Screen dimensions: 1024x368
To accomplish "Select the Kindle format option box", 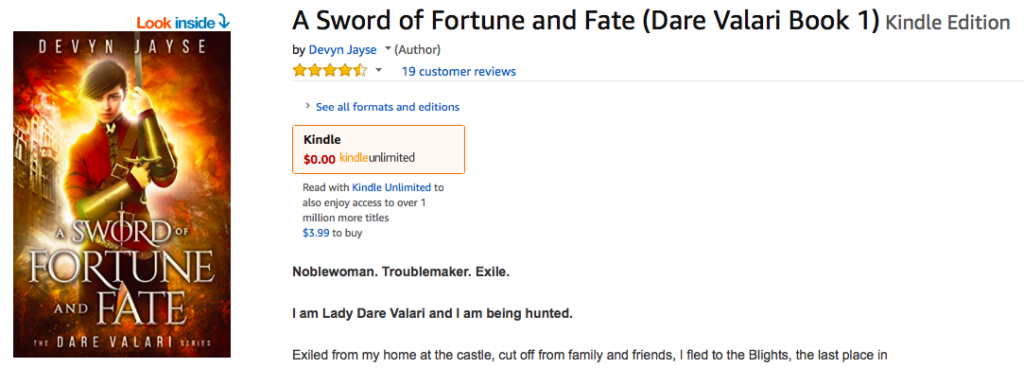I will point(378,149).
